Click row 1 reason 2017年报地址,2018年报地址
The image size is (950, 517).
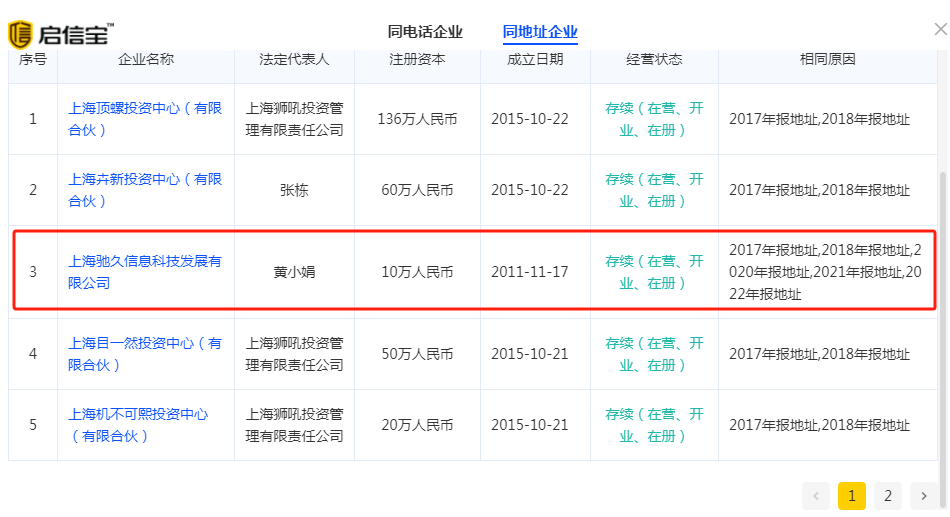(x=819, y=119)
